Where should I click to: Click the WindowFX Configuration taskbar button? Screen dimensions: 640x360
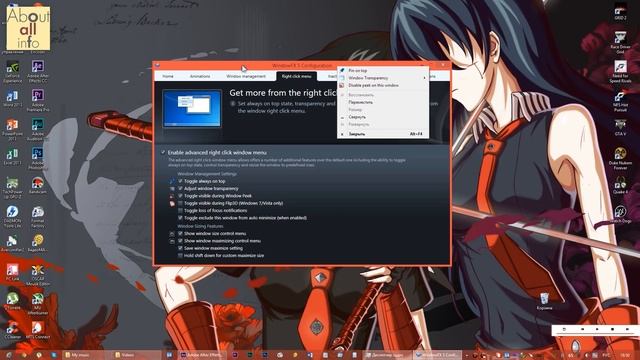coord(437,355)
